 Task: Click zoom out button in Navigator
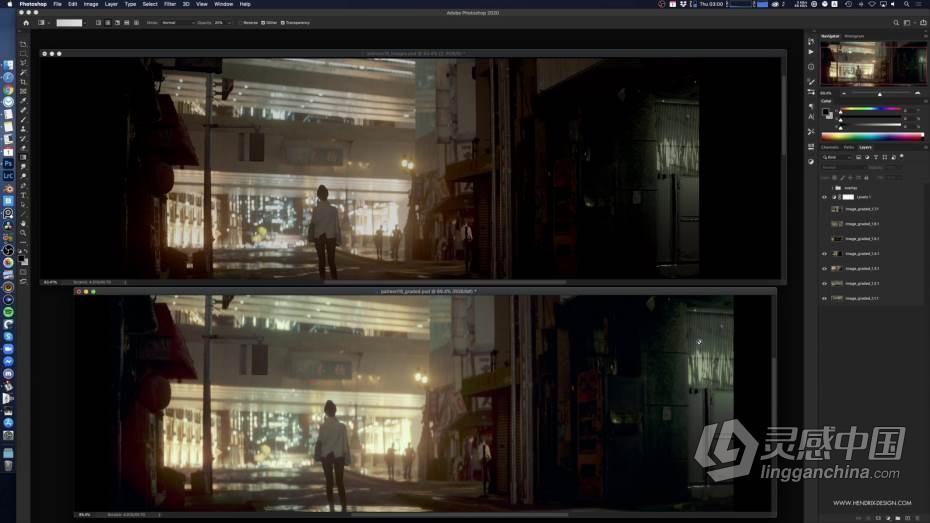coord(844,93)
